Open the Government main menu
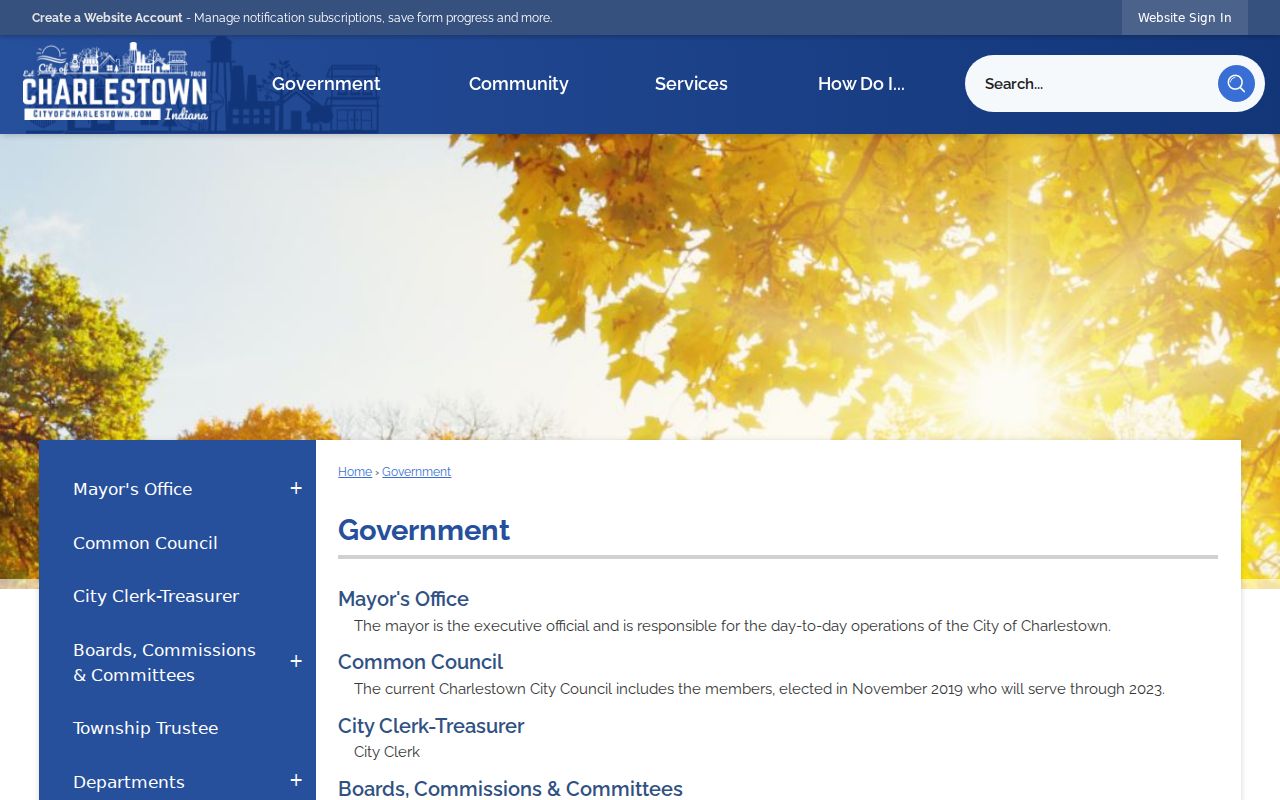This screenshot has height=800, width=1280. pos(326,84)
